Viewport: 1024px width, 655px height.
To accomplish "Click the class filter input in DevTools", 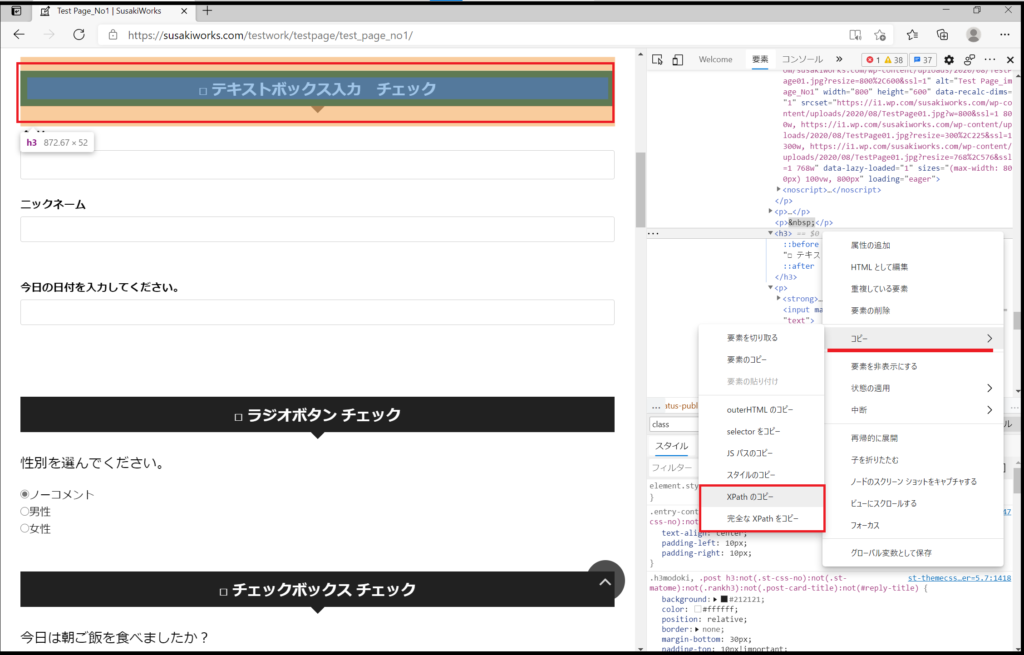I will [x=674, y=424].
